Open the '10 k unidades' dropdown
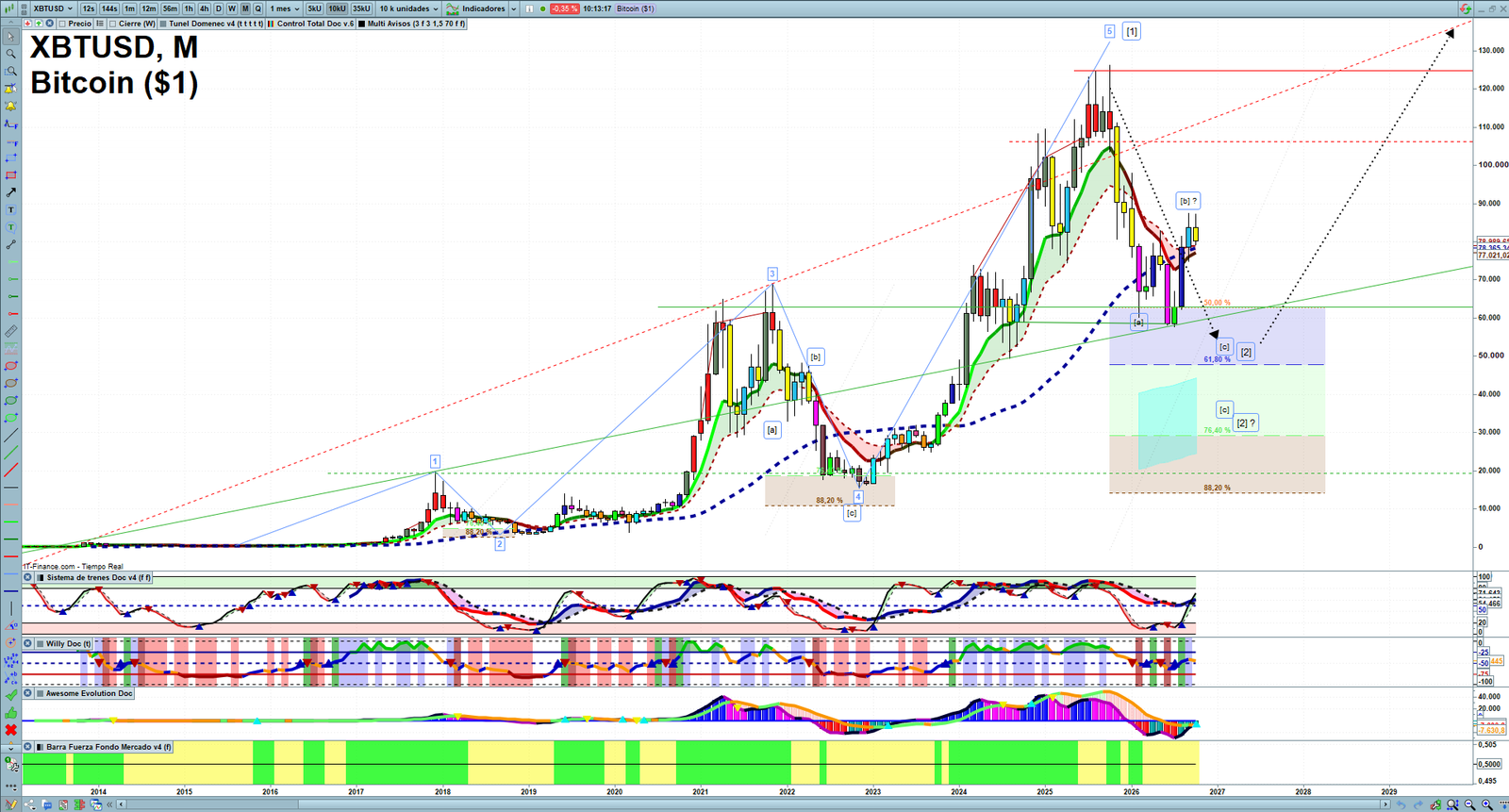The width and height of the screenshot is (1509, 812). 408,8
